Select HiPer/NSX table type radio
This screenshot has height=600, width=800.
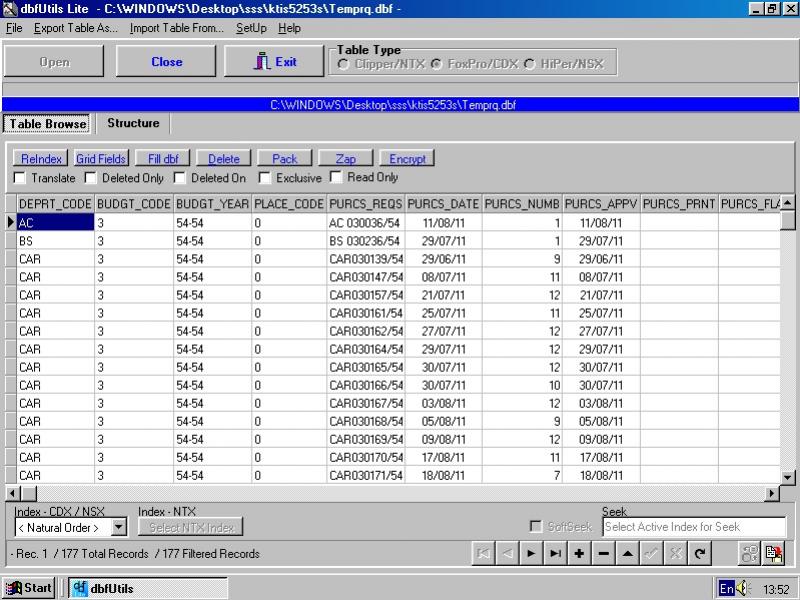pos(530,64)
